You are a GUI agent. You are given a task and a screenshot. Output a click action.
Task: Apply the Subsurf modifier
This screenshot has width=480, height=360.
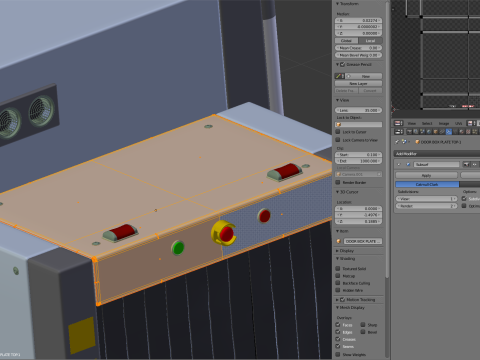click(426, 175)
